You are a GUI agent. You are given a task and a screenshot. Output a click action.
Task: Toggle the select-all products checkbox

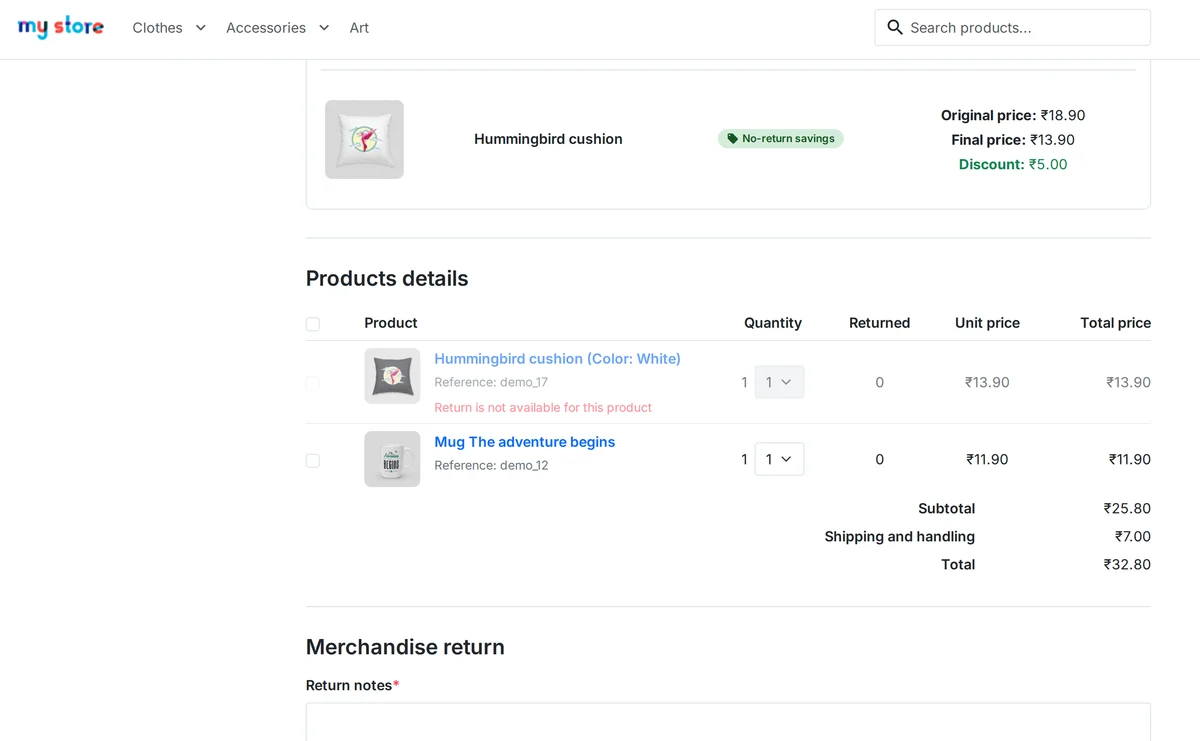313,324
